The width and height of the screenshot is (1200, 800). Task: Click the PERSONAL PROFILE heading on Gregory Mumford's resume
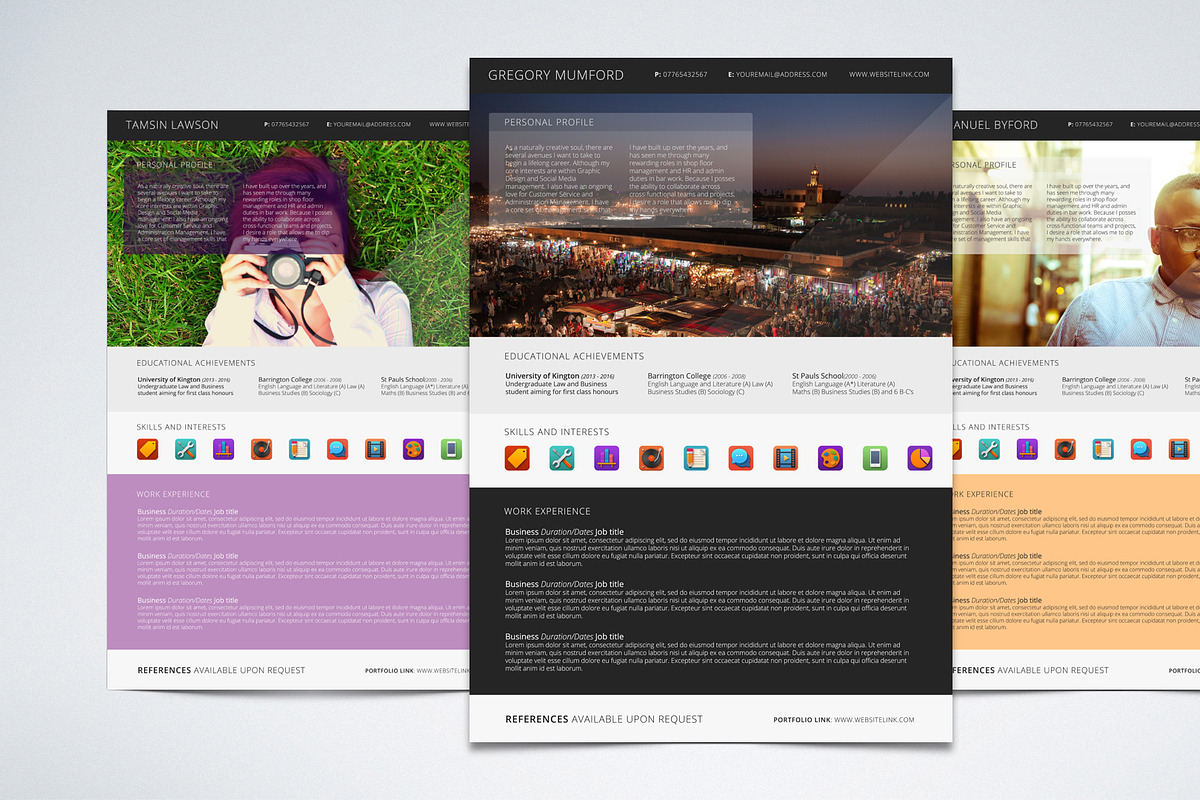click(549, 122)
